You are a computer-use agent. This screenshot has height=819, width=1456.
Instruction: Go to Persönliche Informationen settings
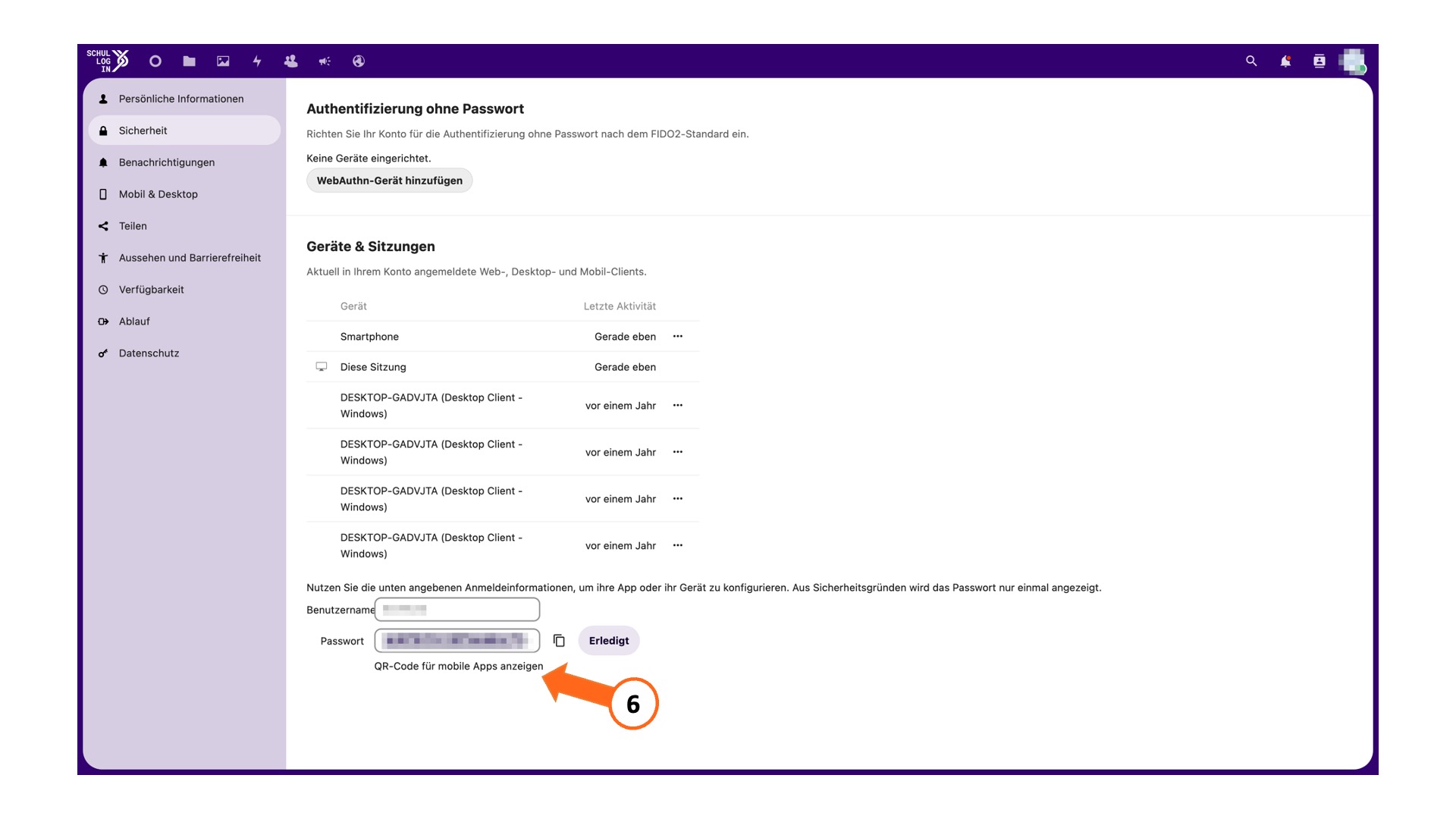click(x=184, y=99)
